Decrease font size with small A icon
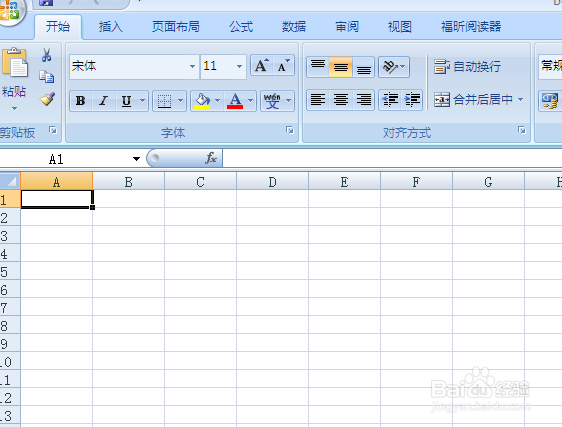 coord(284,66)
